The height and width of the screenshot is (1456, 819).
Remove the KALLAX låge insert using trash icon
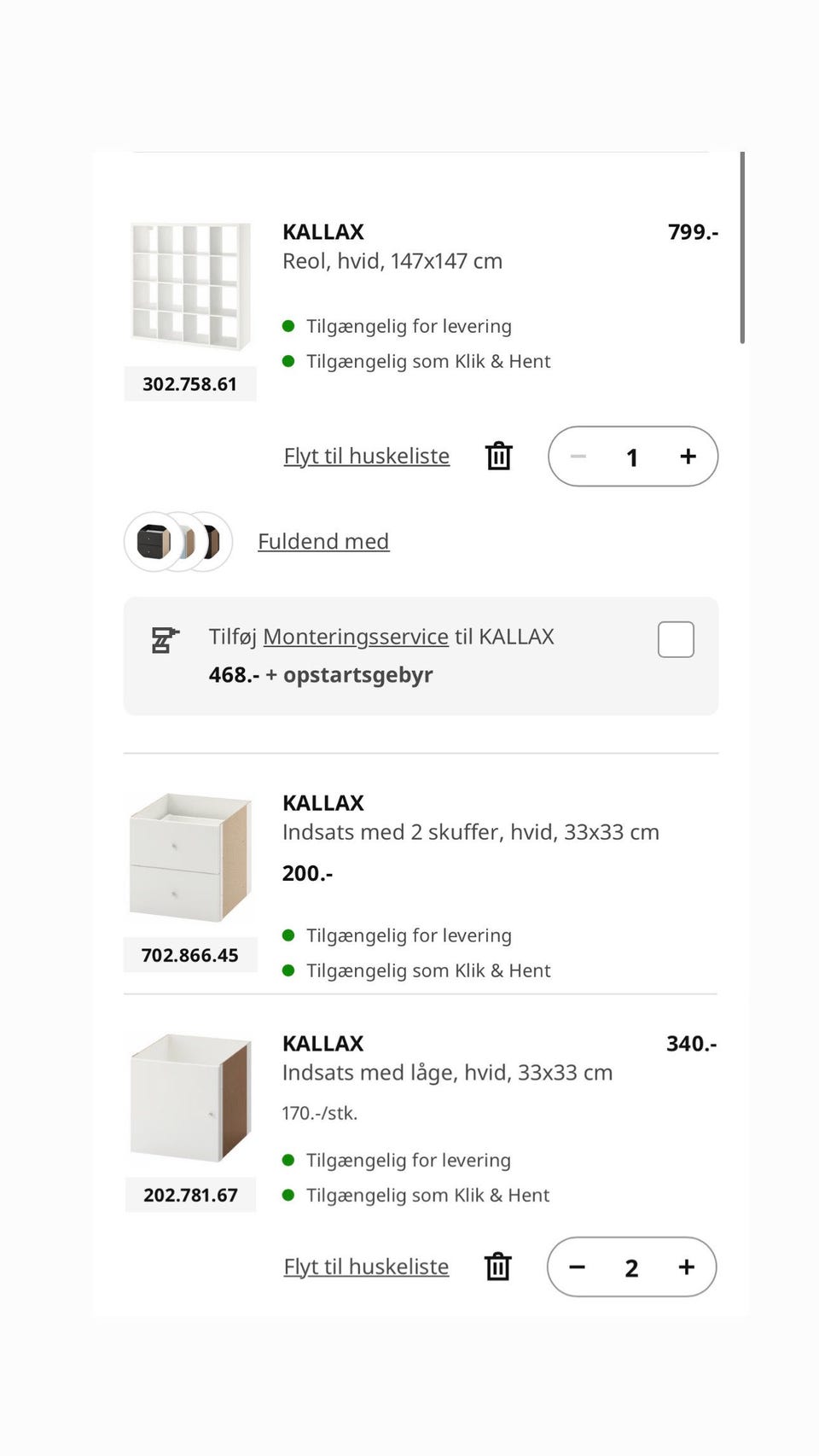[498, 1267]
